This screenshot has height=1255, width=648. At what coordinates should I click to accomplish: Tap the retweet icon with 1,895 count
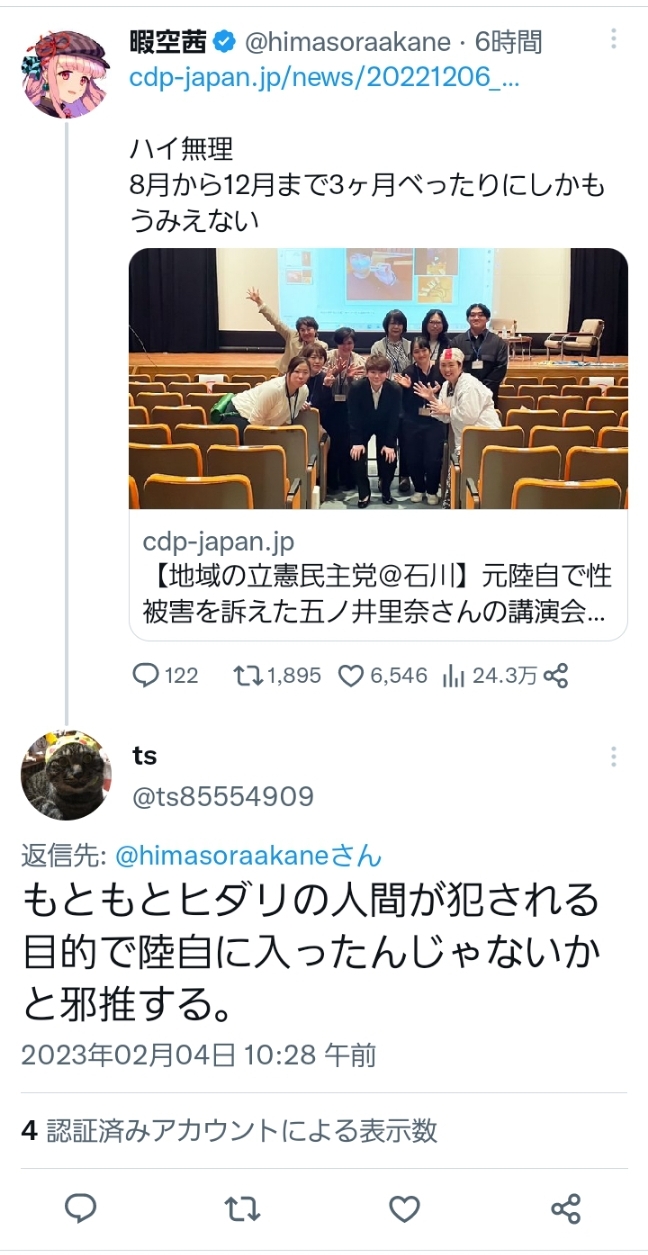pyautogui.click(x=246, y=676)
